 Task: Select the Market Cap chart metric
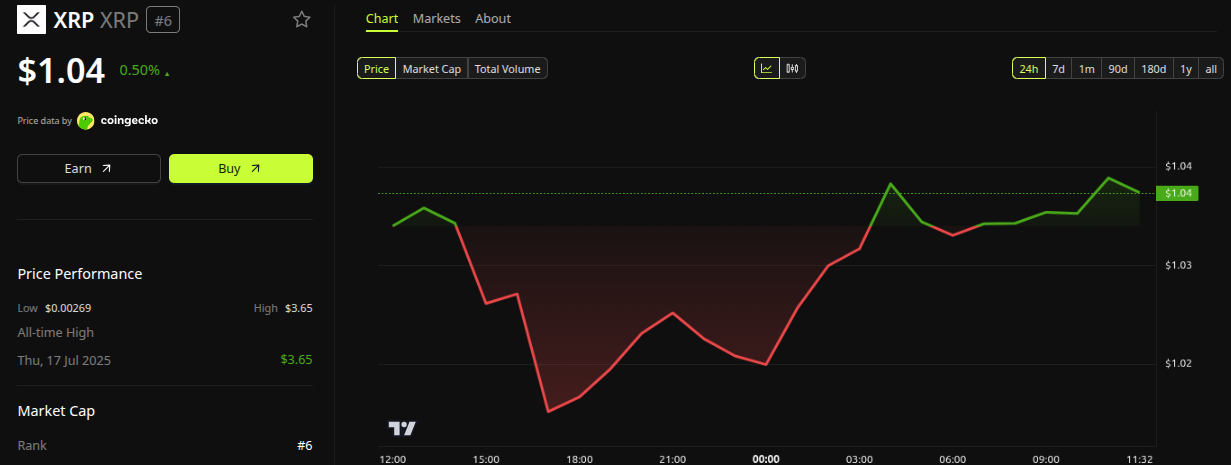click(432, 69)
